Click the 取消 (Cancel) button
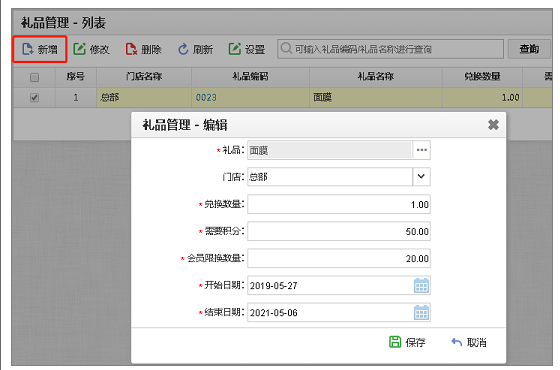Screen dimensions: 560x370 click(x=469, y=342)
